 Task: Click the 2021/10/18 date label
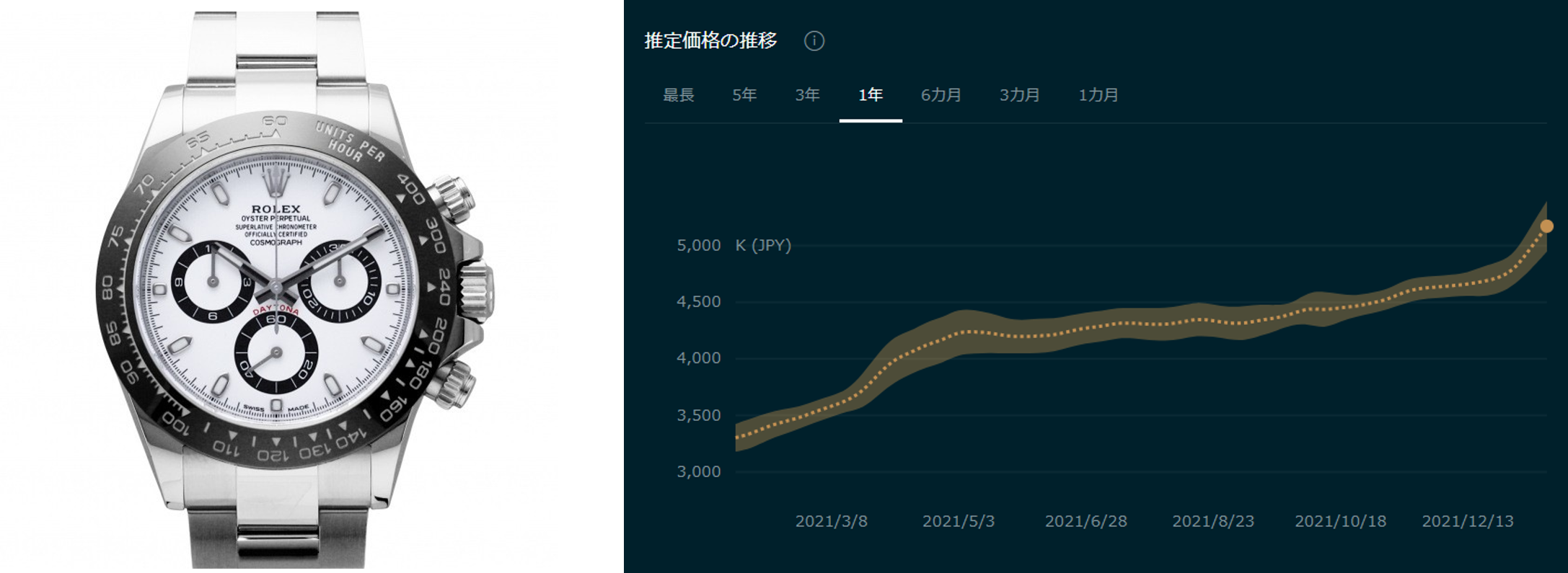click(1340, 521)
